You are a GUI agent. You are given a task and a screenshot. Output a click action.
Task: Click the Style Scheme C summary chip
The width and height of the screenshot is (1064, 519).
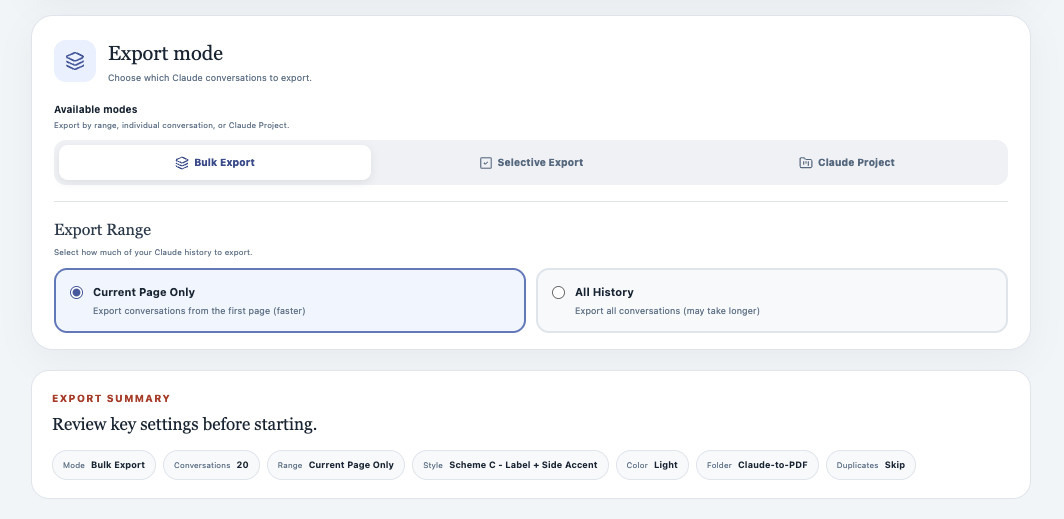pos(510,465)
